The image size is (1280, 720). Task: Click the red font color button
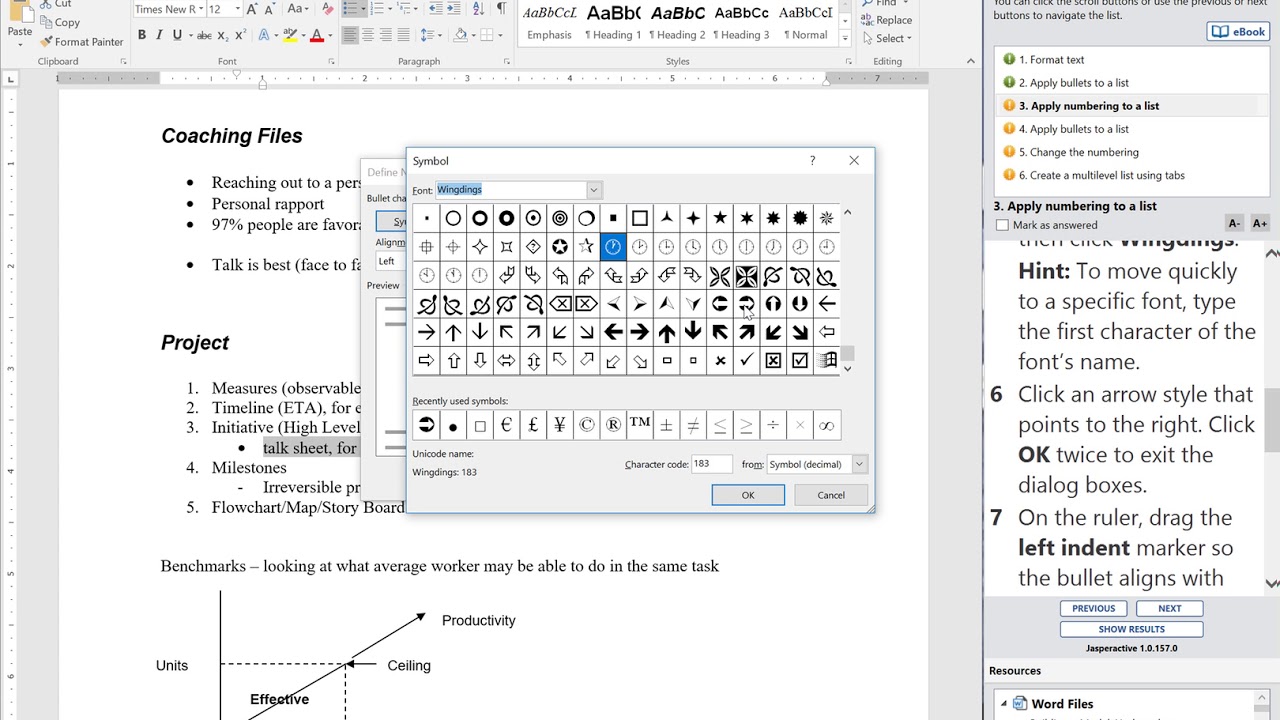click(316, 35)
